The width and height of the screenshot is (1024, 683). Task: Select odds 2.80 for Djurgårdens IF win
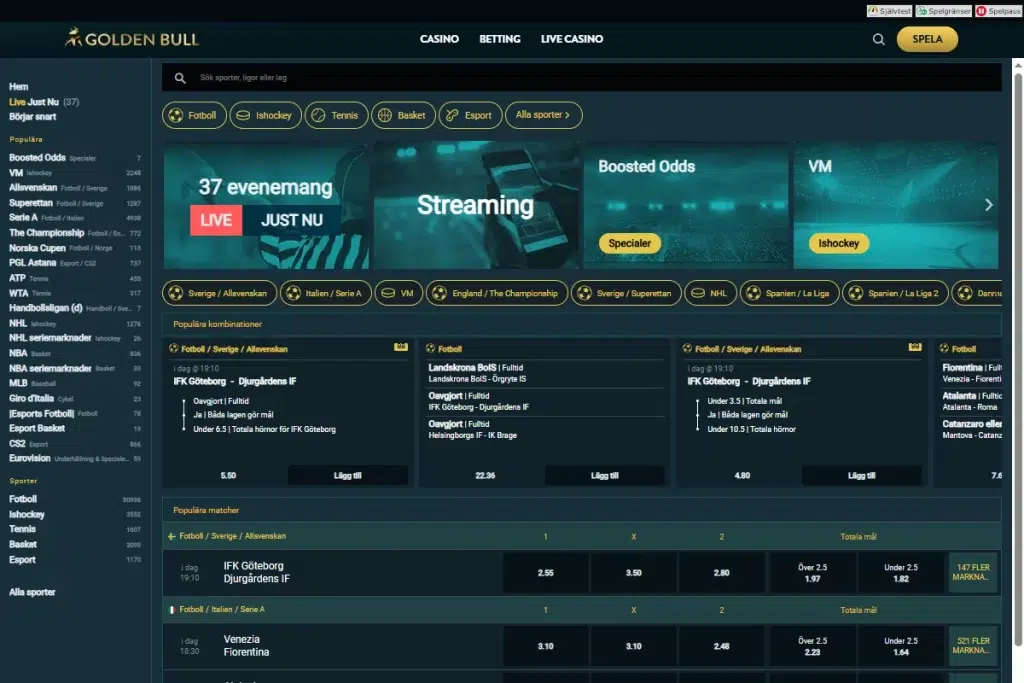coord(722,573)
